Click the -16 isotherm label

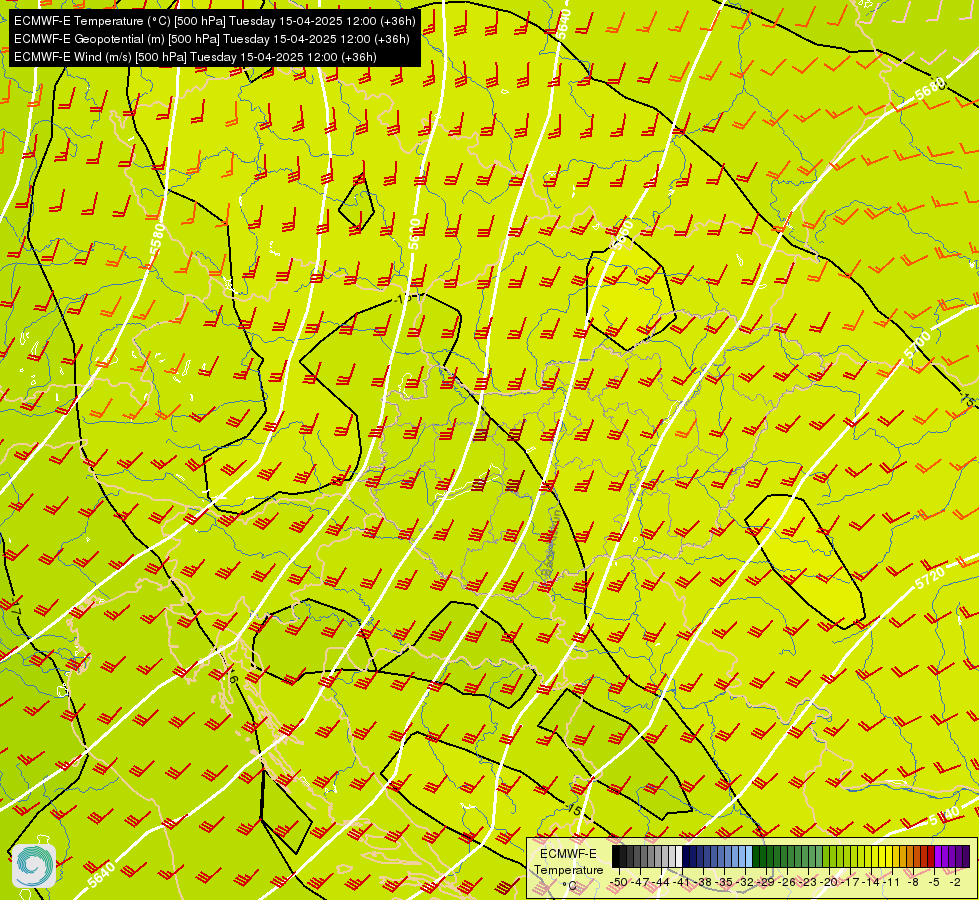(232, 676)
